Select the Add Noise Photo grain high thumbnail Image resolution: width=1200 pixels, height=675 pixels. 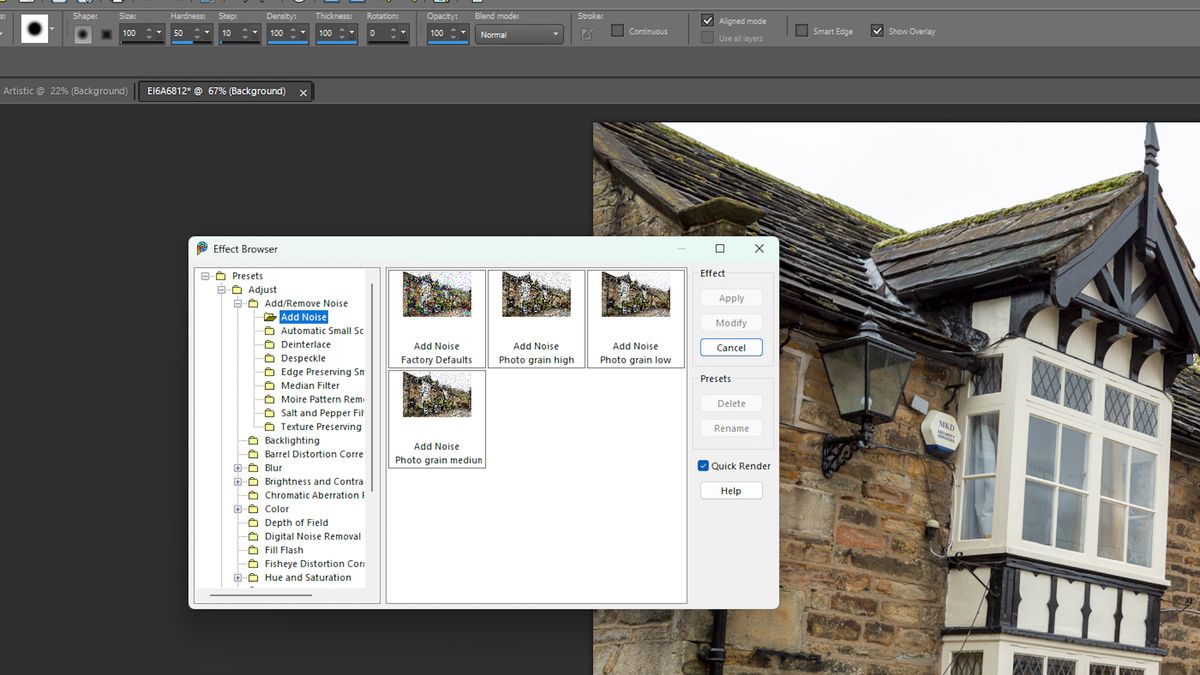(x=536, y=295)
